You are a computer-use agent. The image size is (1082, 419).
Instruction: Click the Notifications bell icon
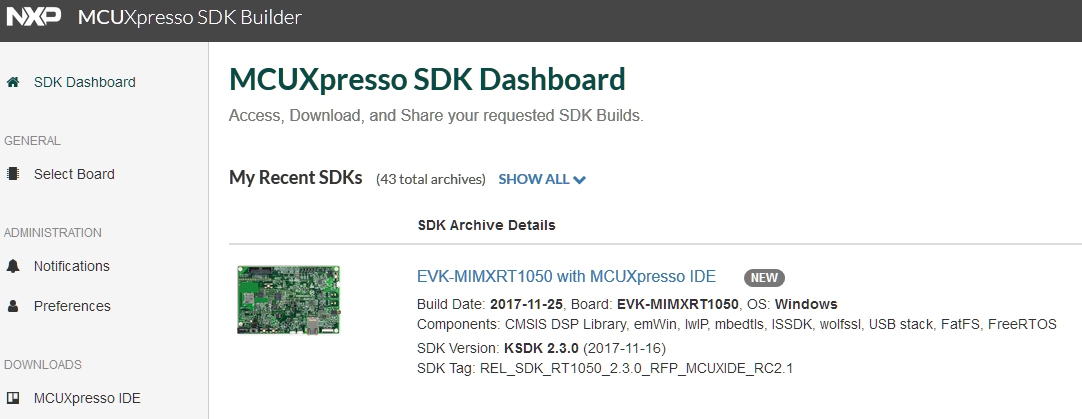point(13,266)
